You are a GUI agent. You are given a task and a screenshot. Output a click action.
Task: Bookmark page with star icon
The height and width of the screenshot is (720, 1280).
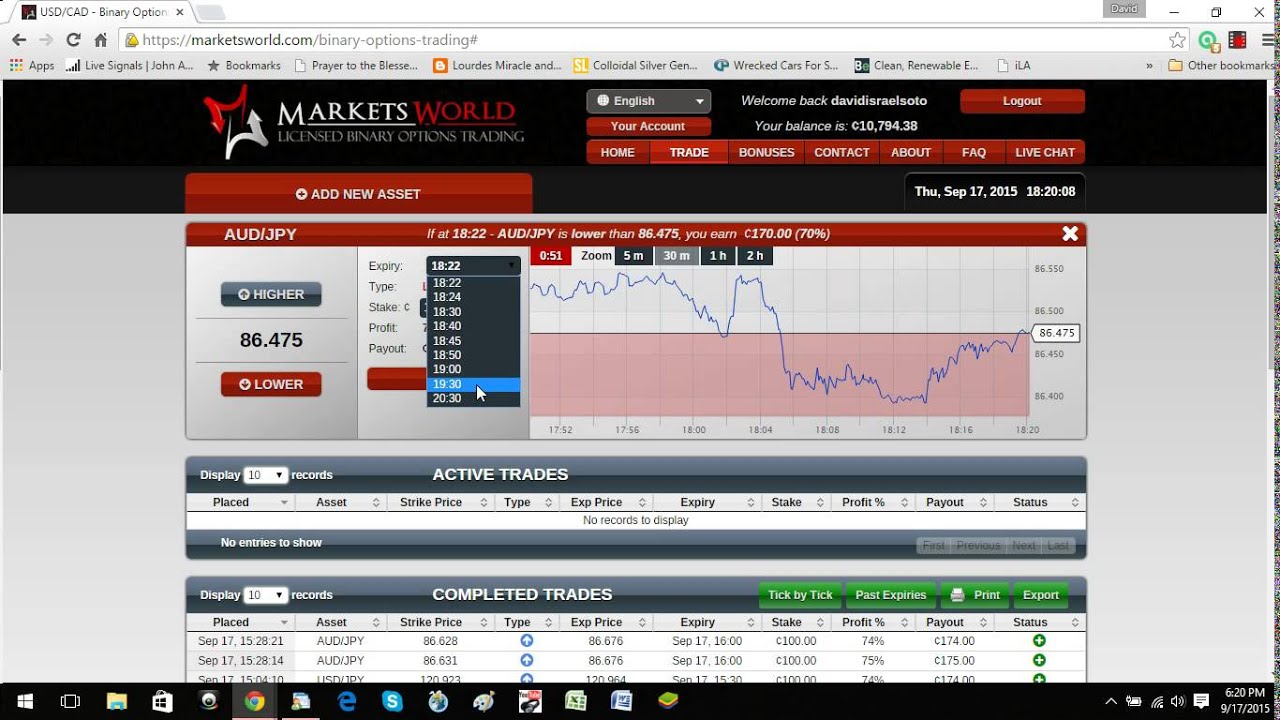click(1178, 40)
